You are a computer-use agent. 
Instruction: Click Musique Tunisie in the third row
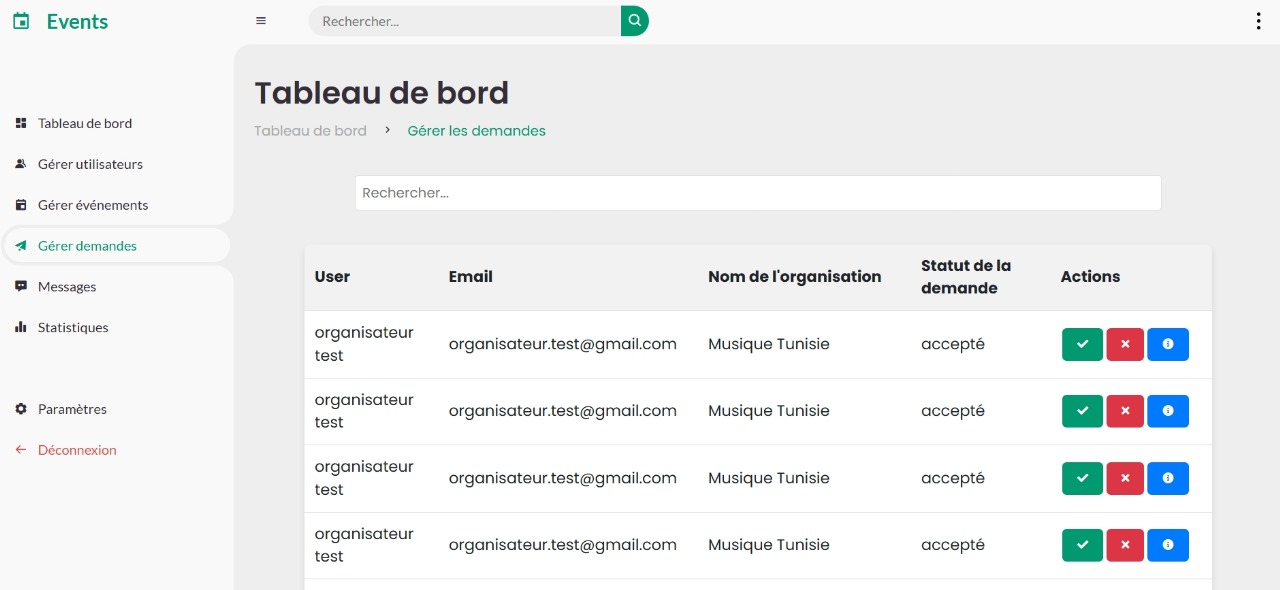(769, 478)
